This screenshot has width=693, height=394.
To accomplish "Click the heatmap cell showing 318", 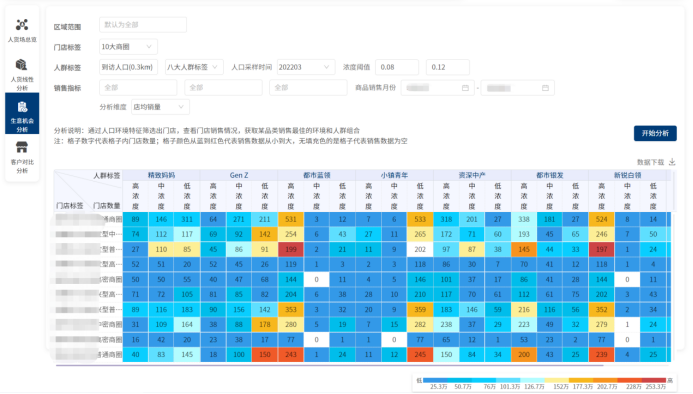I will coord(446,219).
